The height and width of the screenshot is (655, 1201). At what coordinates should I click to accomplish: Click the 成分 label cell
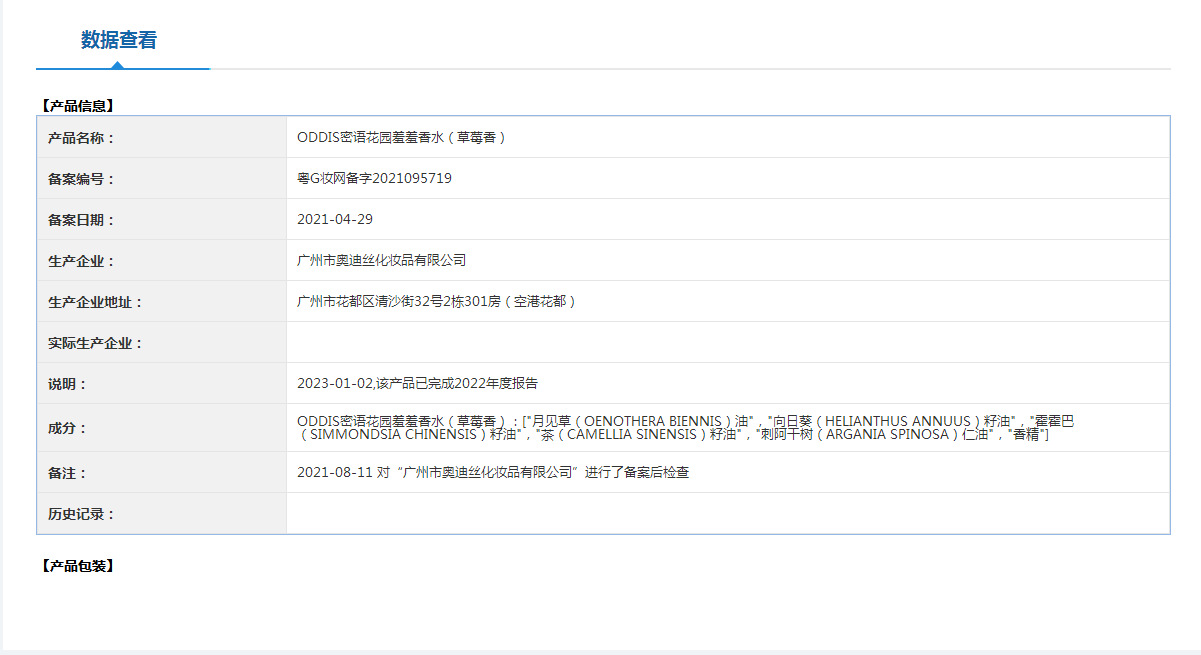coord(162,428)
